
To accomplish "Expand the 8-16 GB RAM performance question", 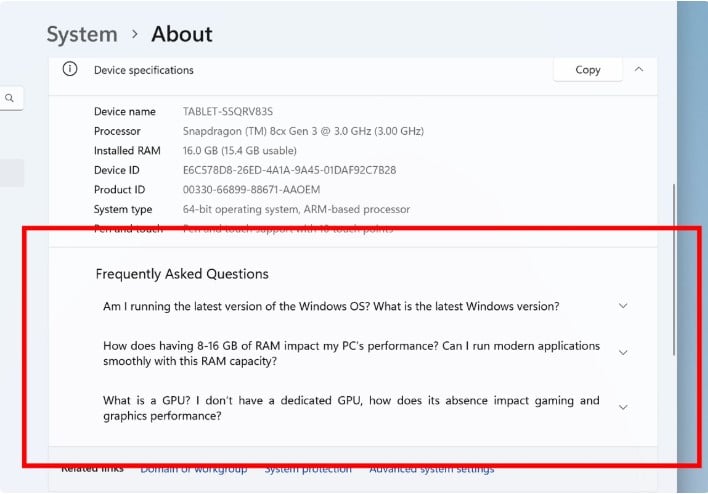I will pyautogui.click(x=623, y=353).
